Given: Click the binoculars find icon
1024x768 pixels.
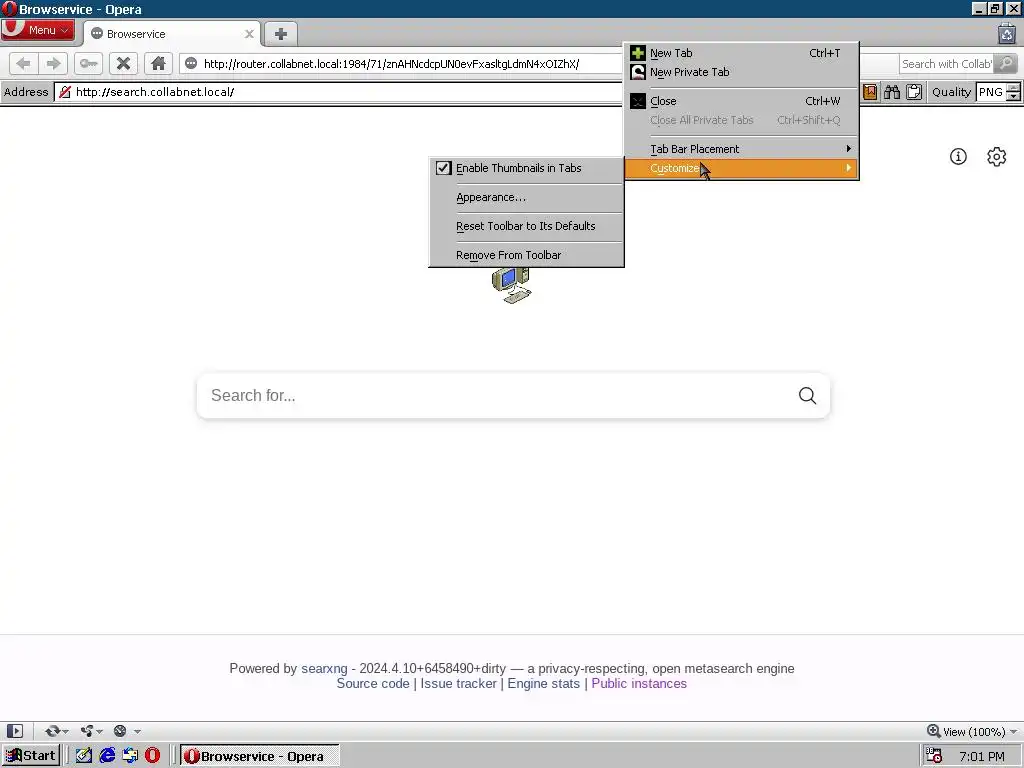Looking at the screenshot, I should pos(891,92).
